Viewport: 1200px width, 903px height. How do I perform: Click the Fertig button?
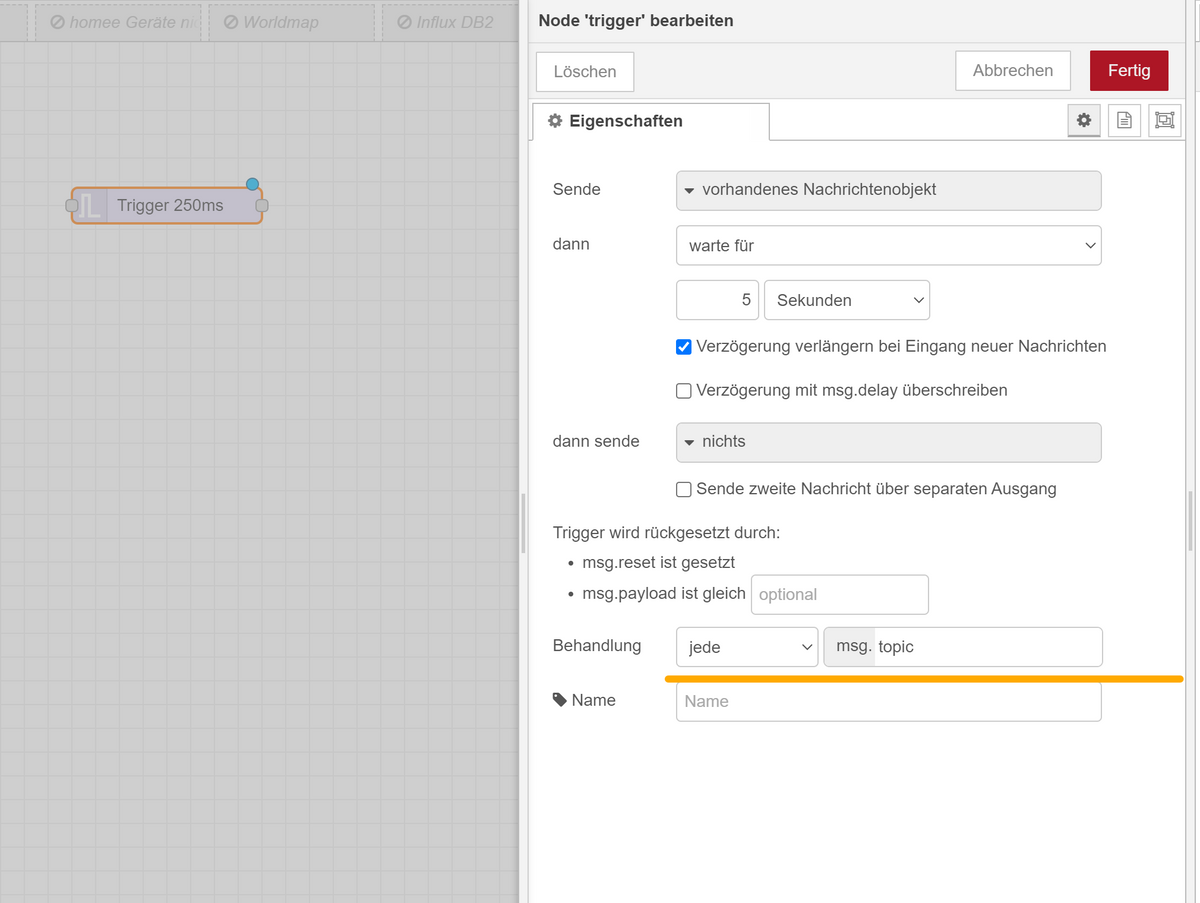(1129, 71)
